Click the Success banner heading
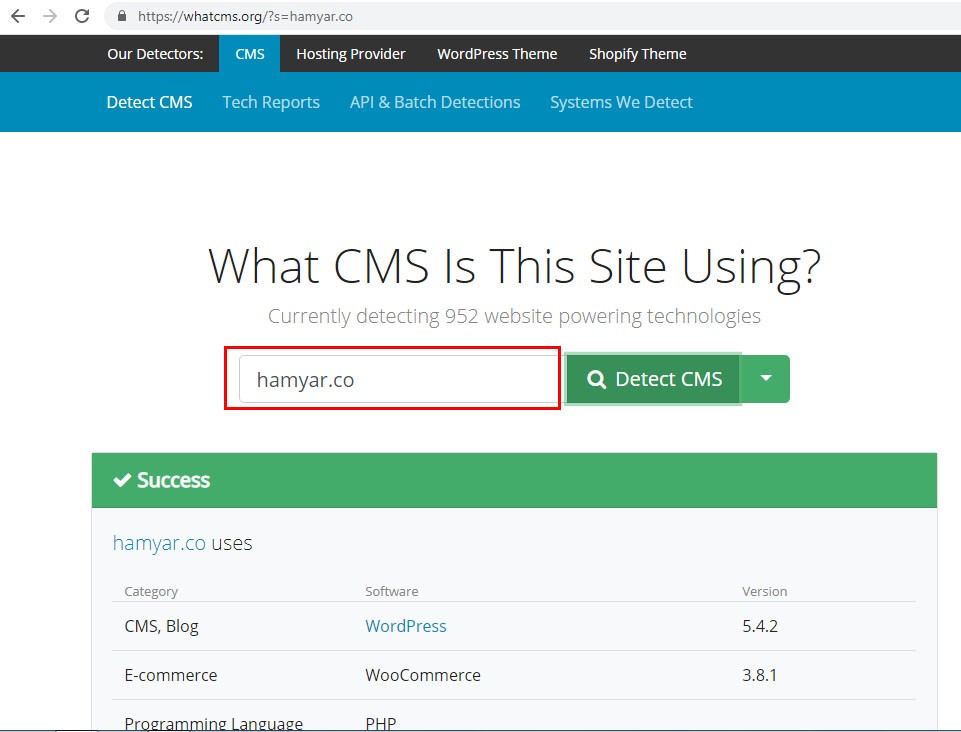 coord(162,480)
